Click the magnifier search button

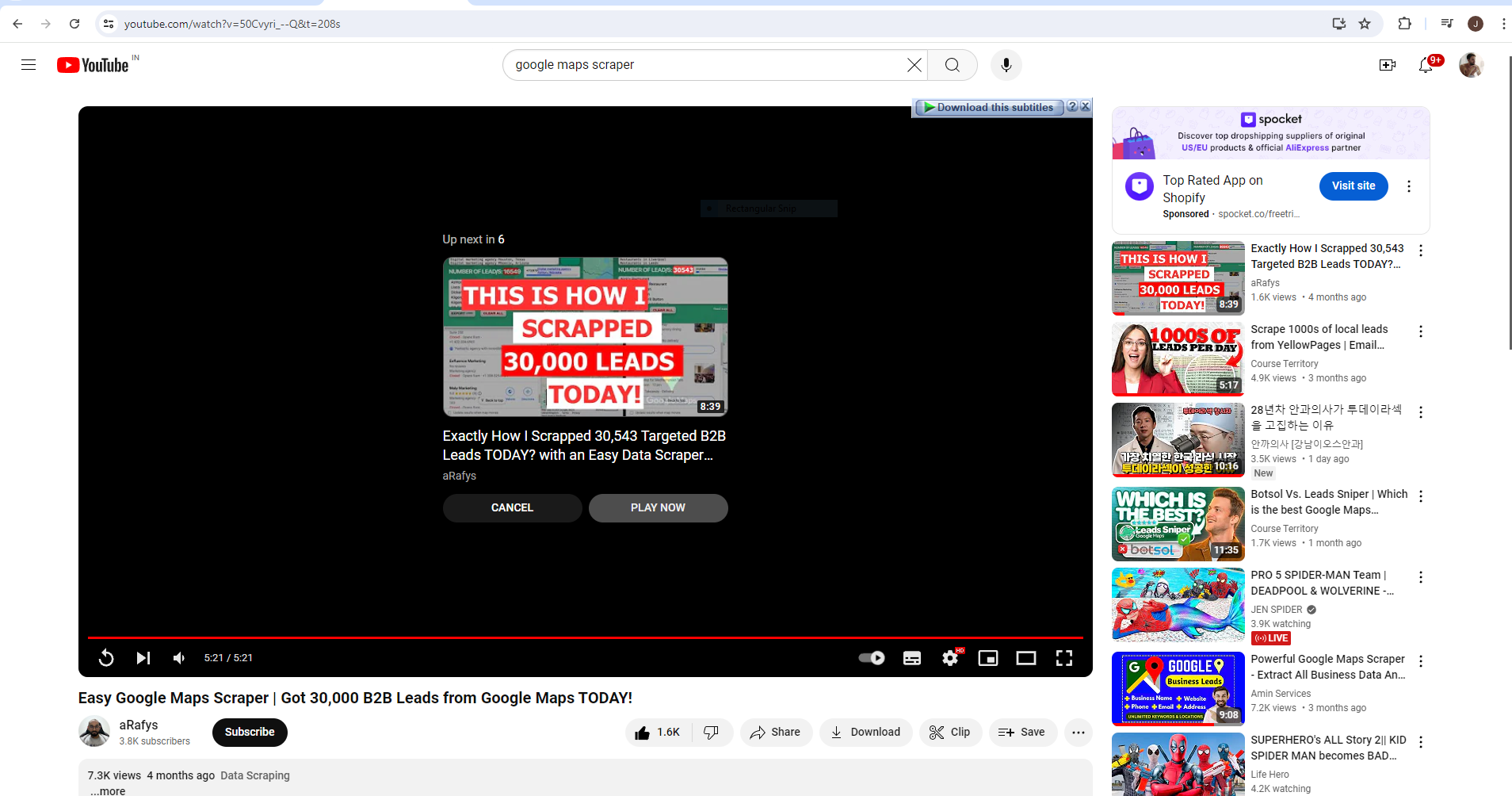point(953,65)
